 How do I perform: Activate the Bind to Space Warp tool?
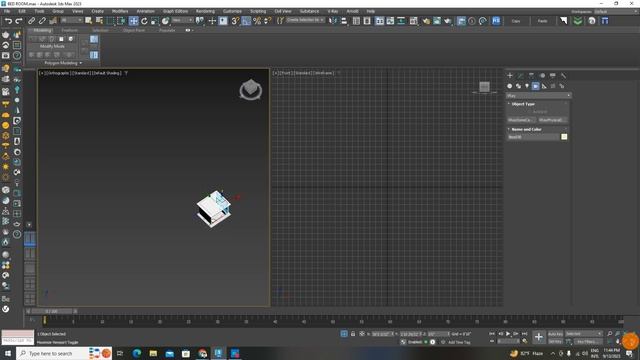[53, 21]
